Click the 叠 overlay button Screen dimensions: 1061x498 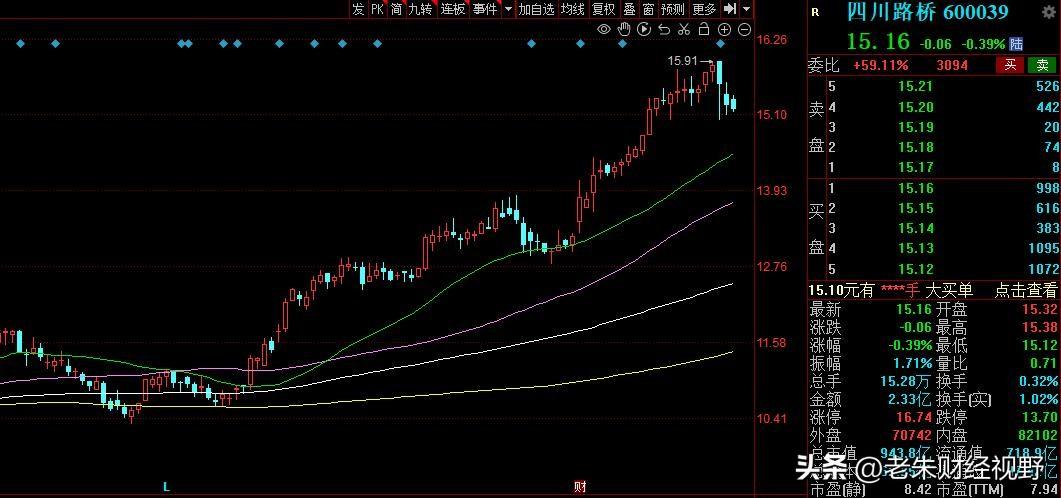pos(629,9)
